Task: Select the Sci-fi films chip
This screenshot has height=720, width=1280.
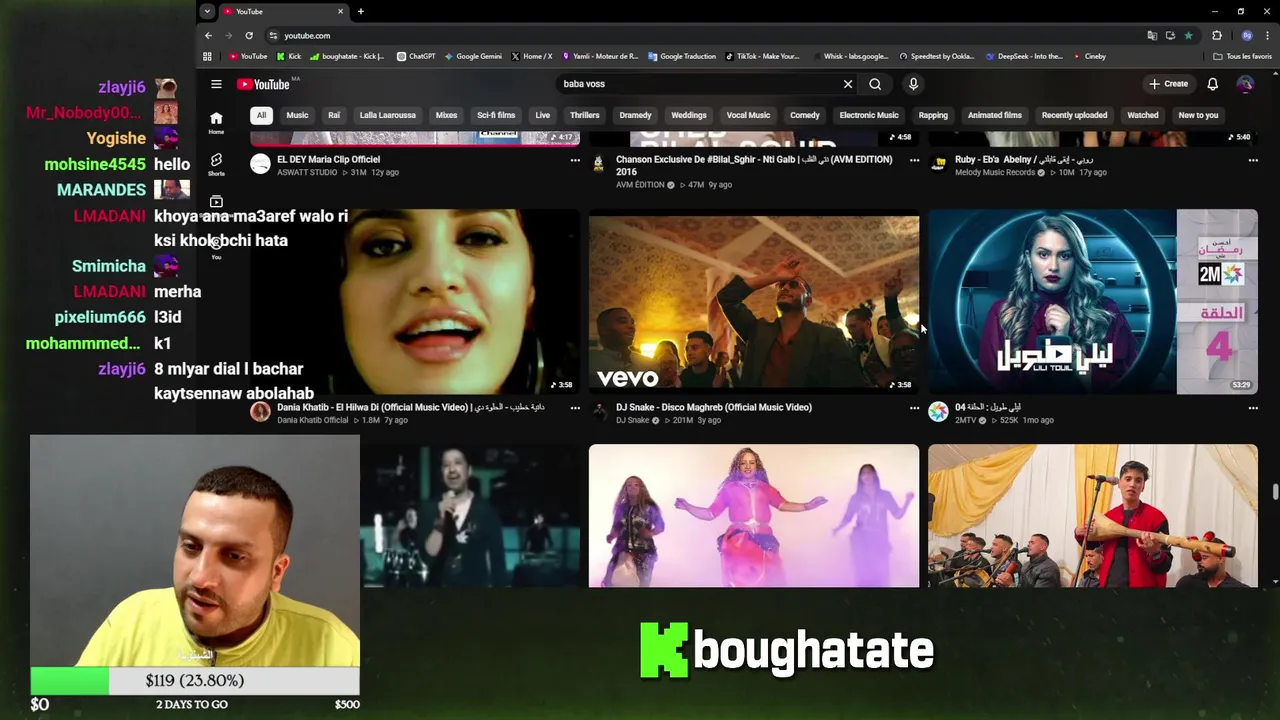Action: (x=496, y=115)
